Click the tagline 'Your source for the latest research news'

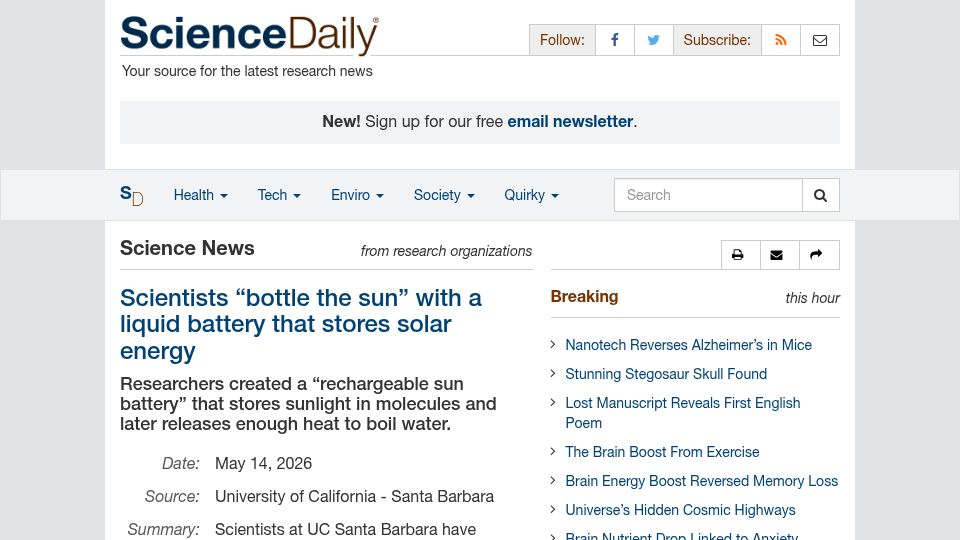247,71
